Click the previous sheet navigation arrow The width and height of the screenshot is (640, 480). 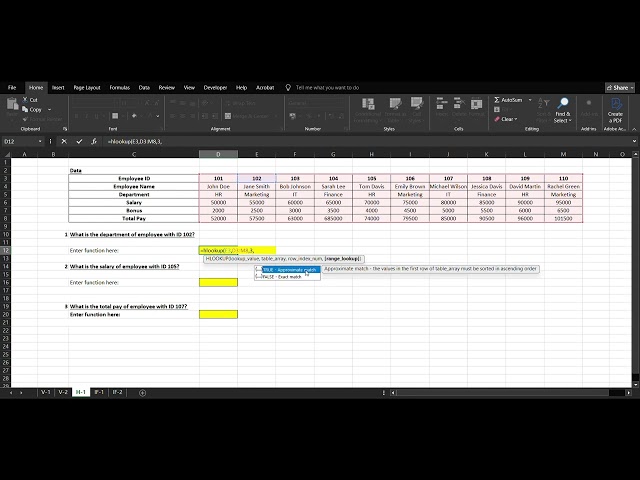(11, 393)
